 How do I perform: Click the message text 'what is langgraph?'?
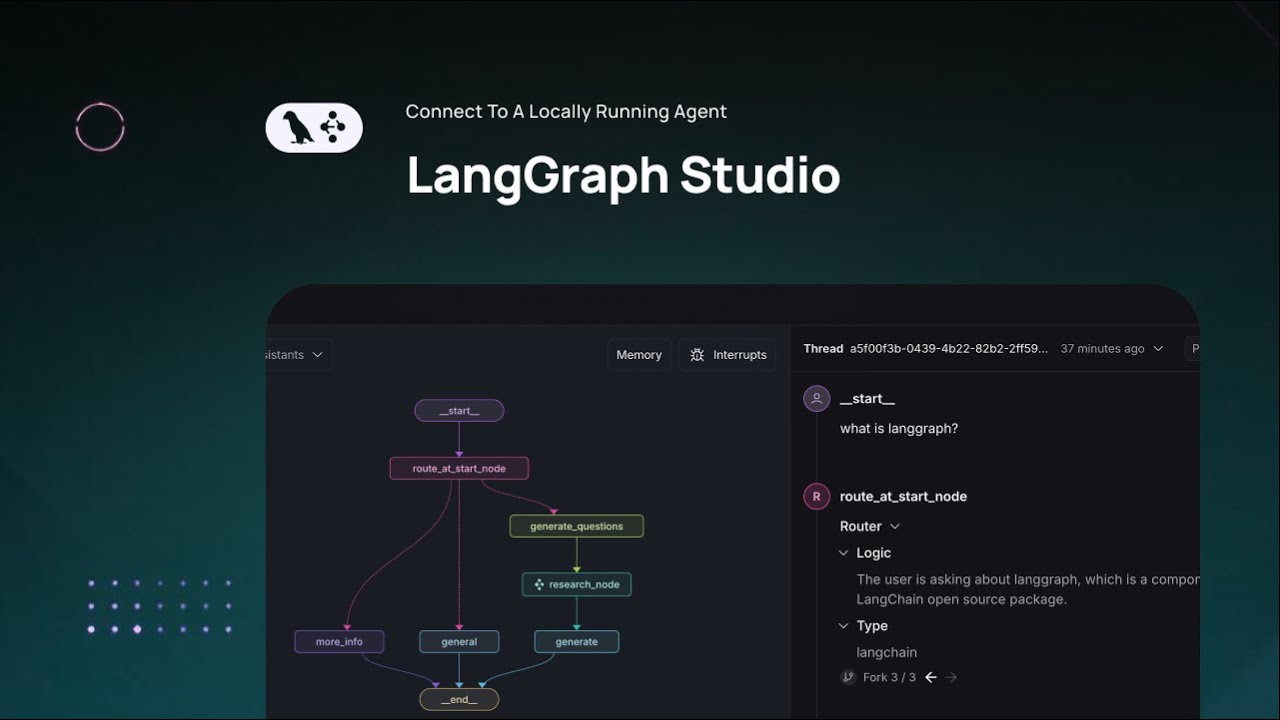coord(899,428)
